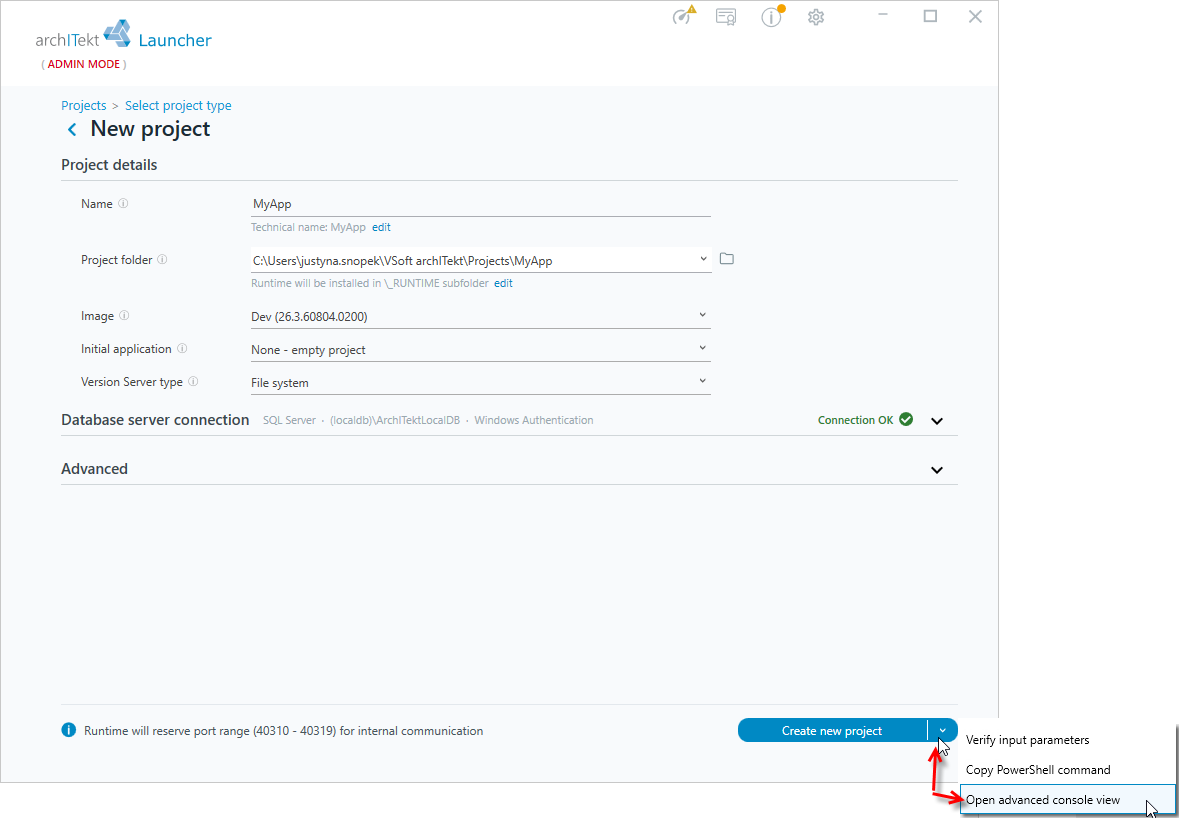Expand the Advanced section
The image size is (1179, 822).
coord(937,469)
